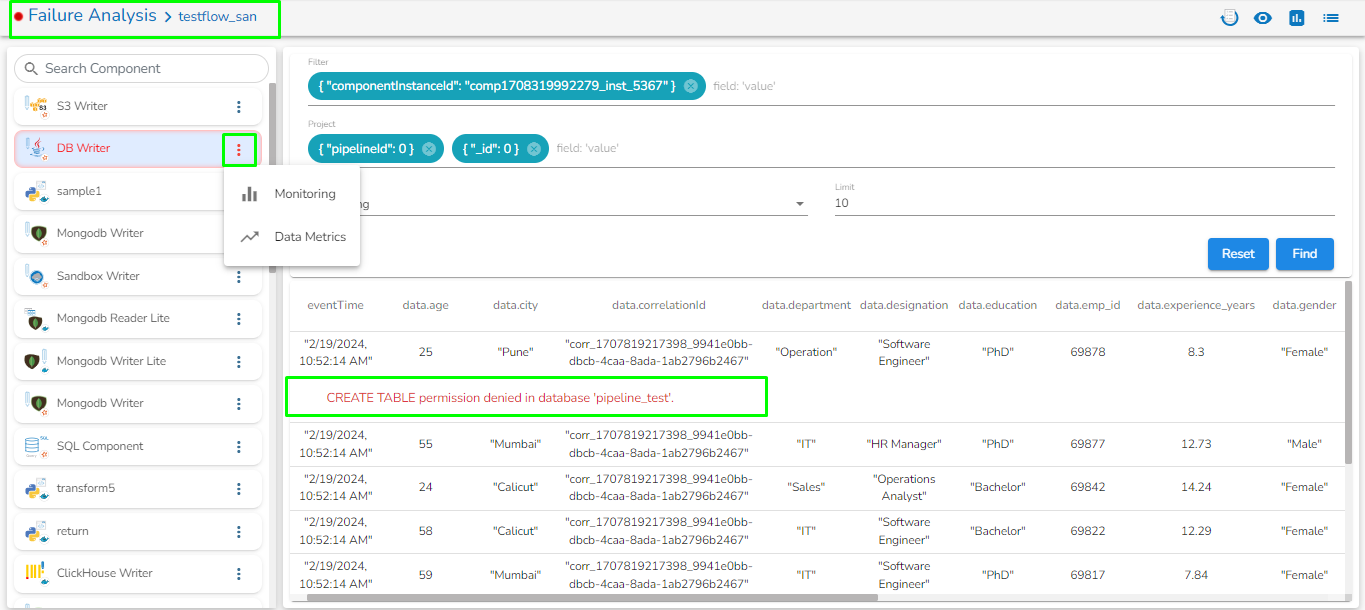Image resolution: width=1365 pixels, height=610 pixels.
Task: Click the log scroll icon in header
Action: point(1230,18)
